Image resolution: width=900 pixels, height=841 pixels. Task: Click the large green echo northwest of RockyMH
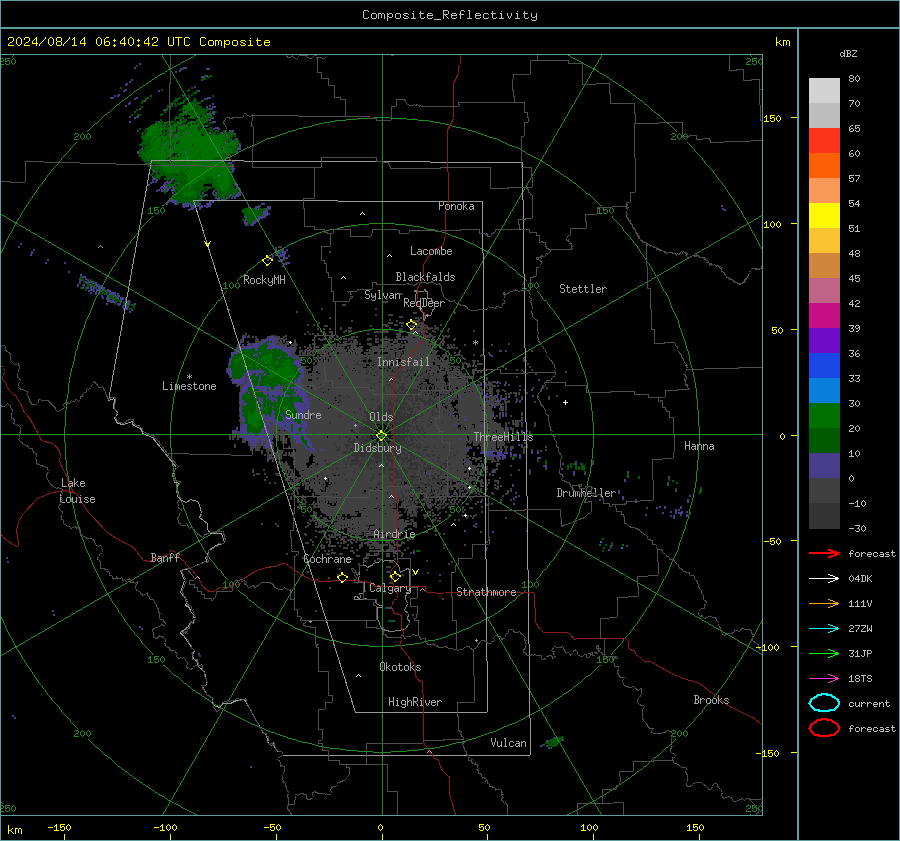[189, 154]
